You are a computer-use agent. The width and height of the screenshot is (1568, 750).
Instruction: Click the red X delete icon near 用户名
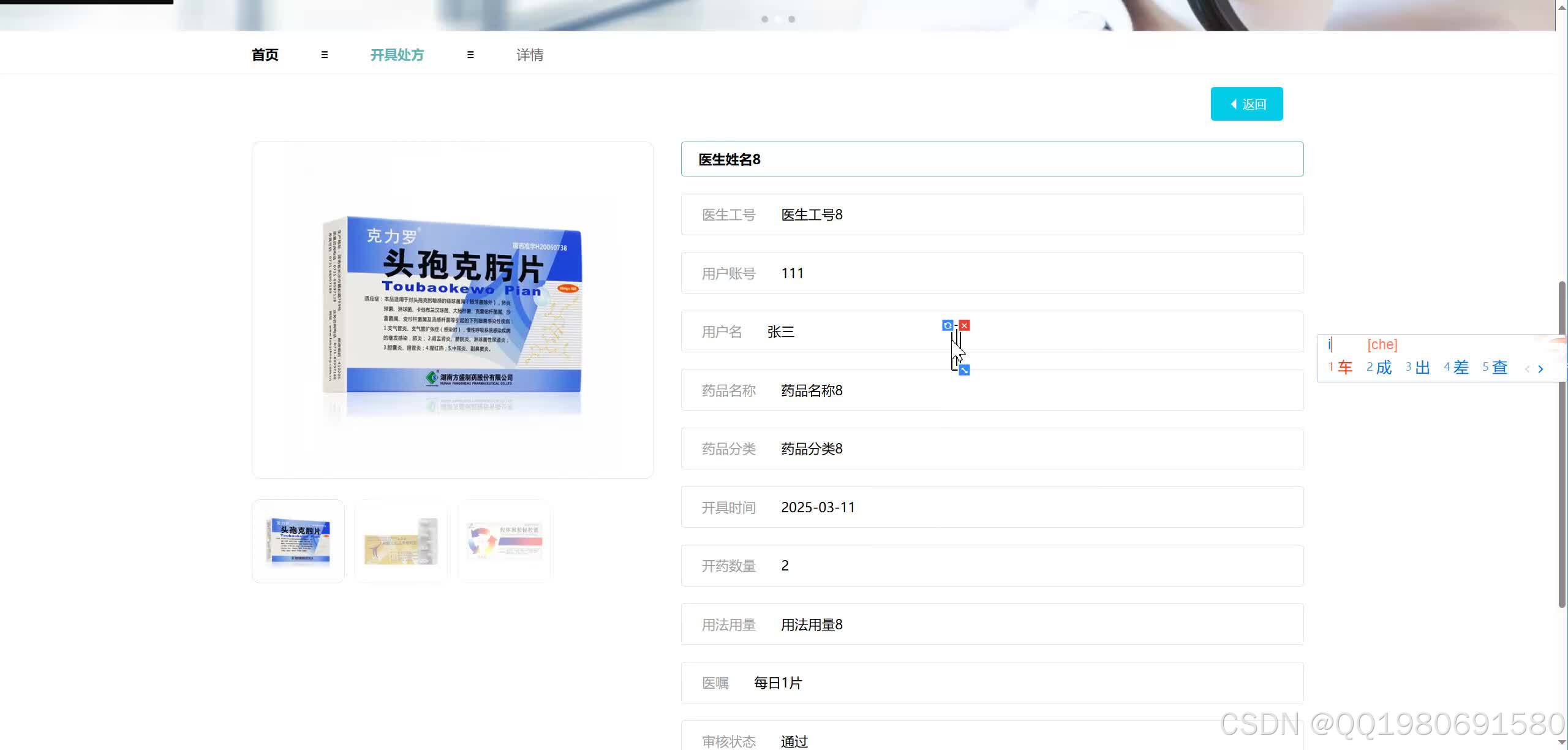click(x=965, y=325)
